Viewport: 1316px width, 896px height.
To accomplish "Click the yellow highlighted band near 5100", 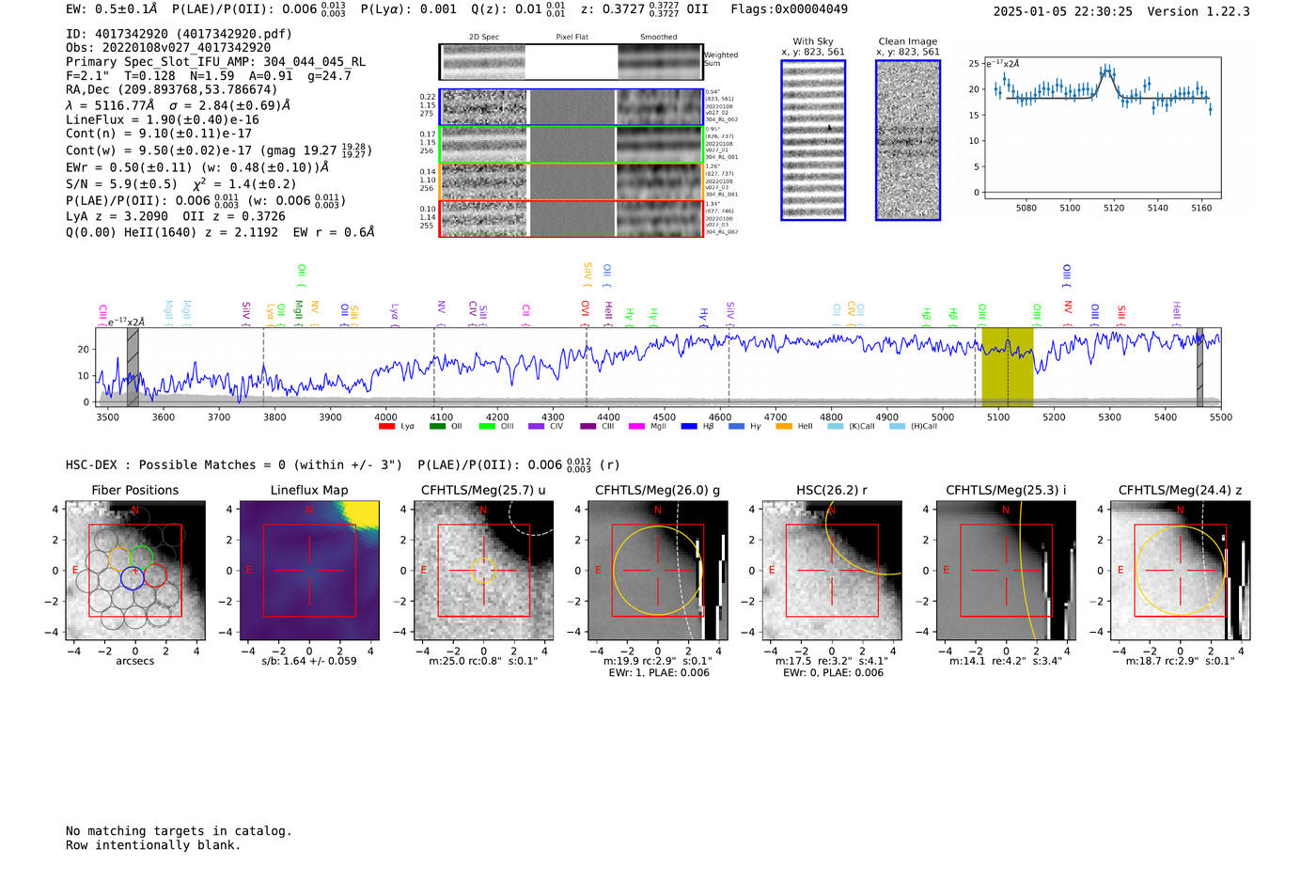I will coord(1008,367).
